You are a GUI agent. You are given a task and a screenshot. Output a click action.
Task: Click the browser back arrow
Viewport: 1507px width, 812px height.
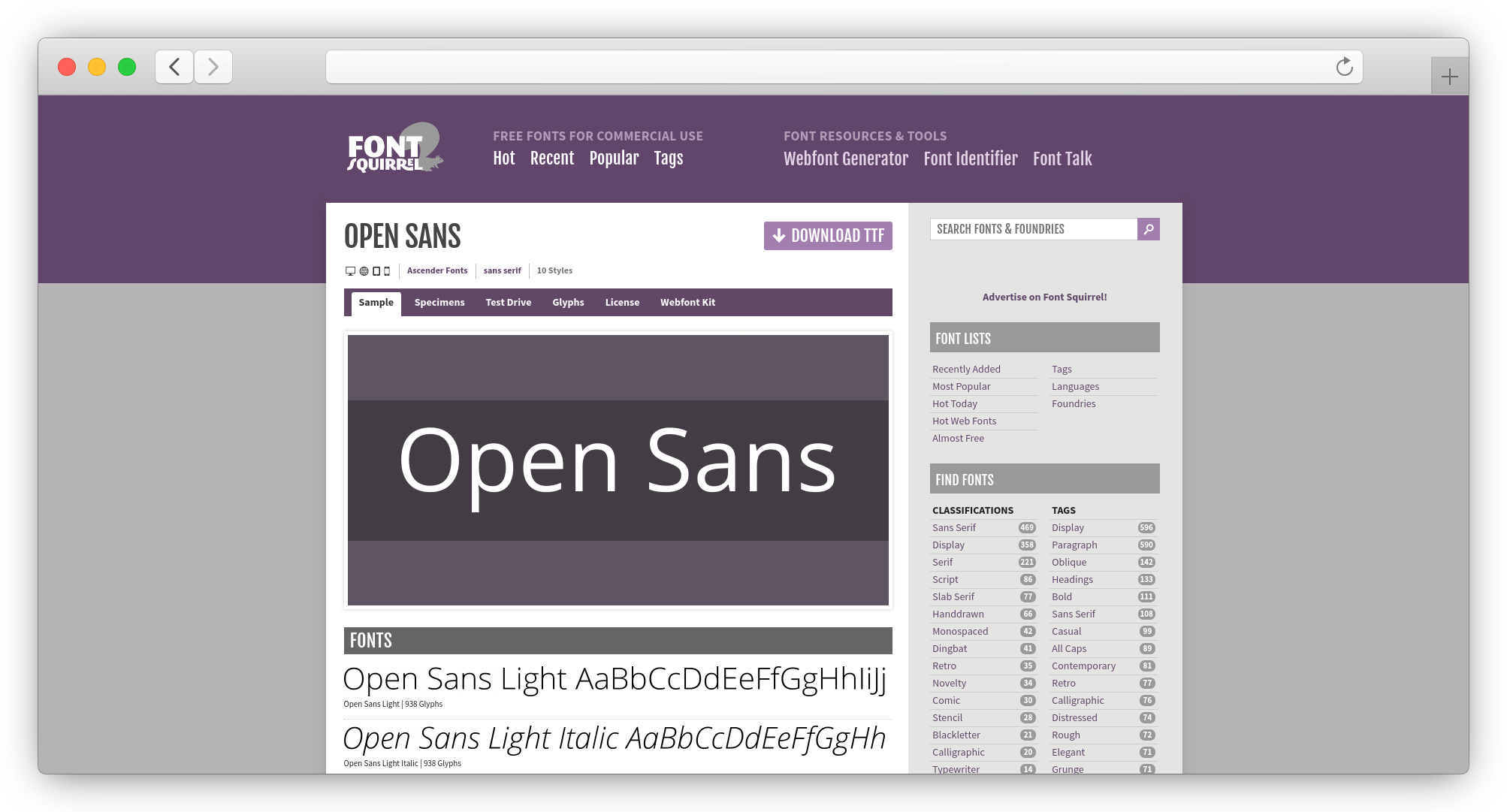[174, 67]
